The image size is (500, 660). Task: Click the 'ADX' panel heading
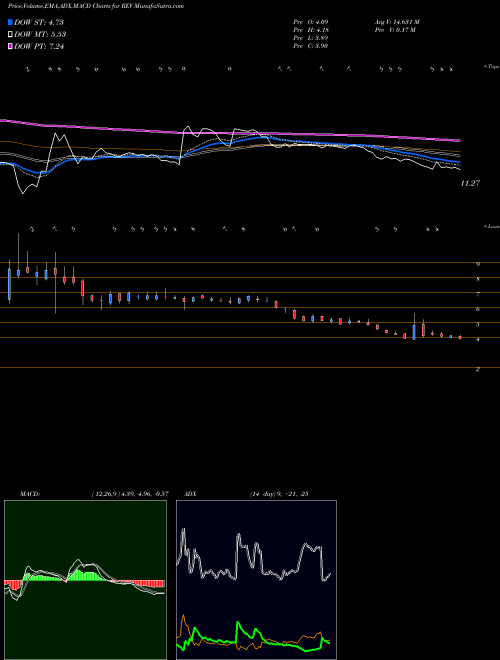click(191, 494)
